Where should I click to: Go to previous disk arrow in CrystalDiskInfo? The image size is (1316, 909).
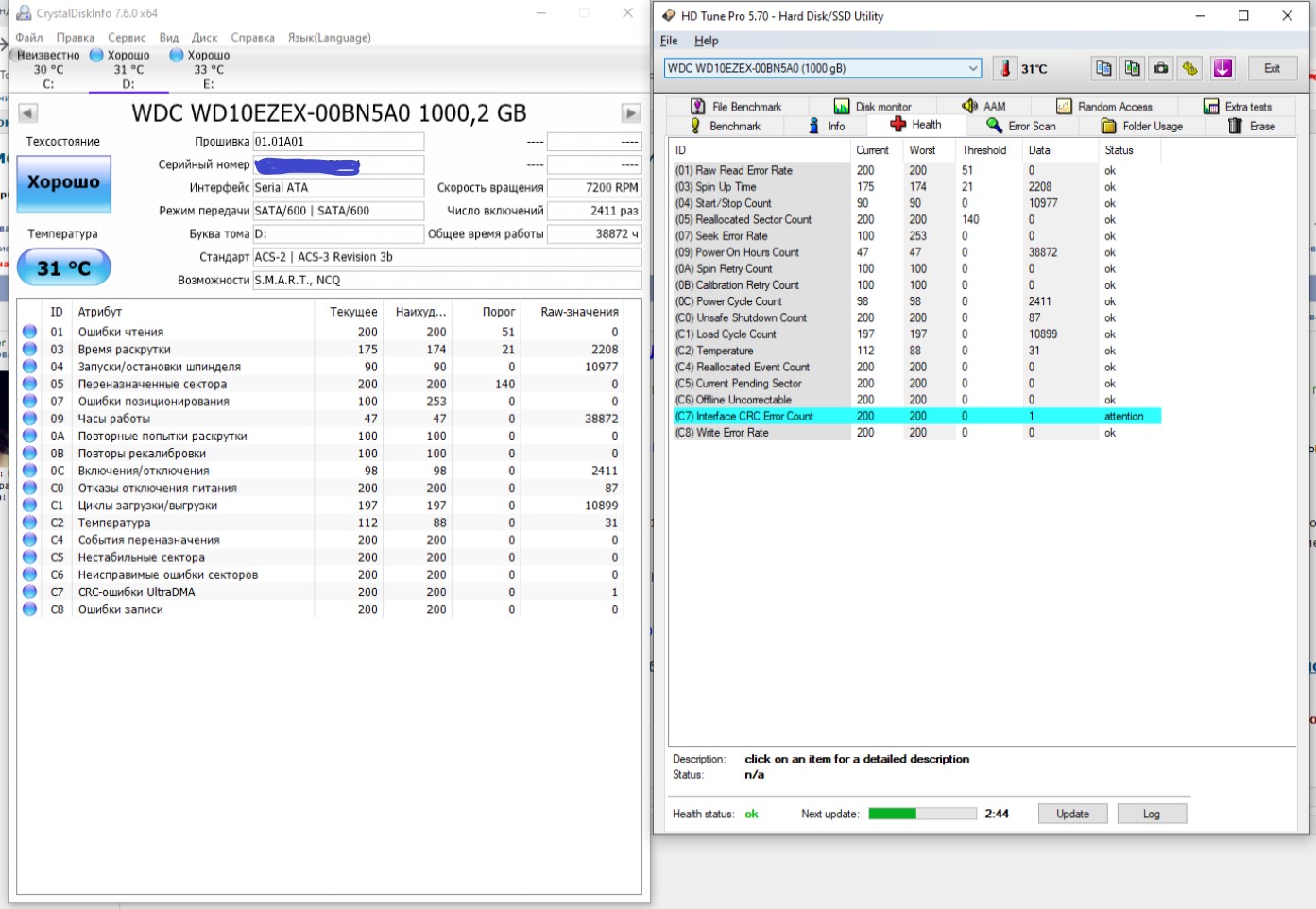pos(28,113)
